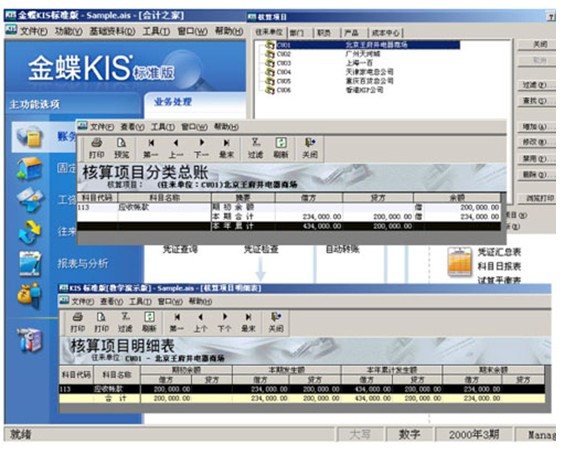Image resolution: width=569 pixels, height=461 pixels.
Task: Open 自动转账 in main business flow
Action: [x=343, y=249]
